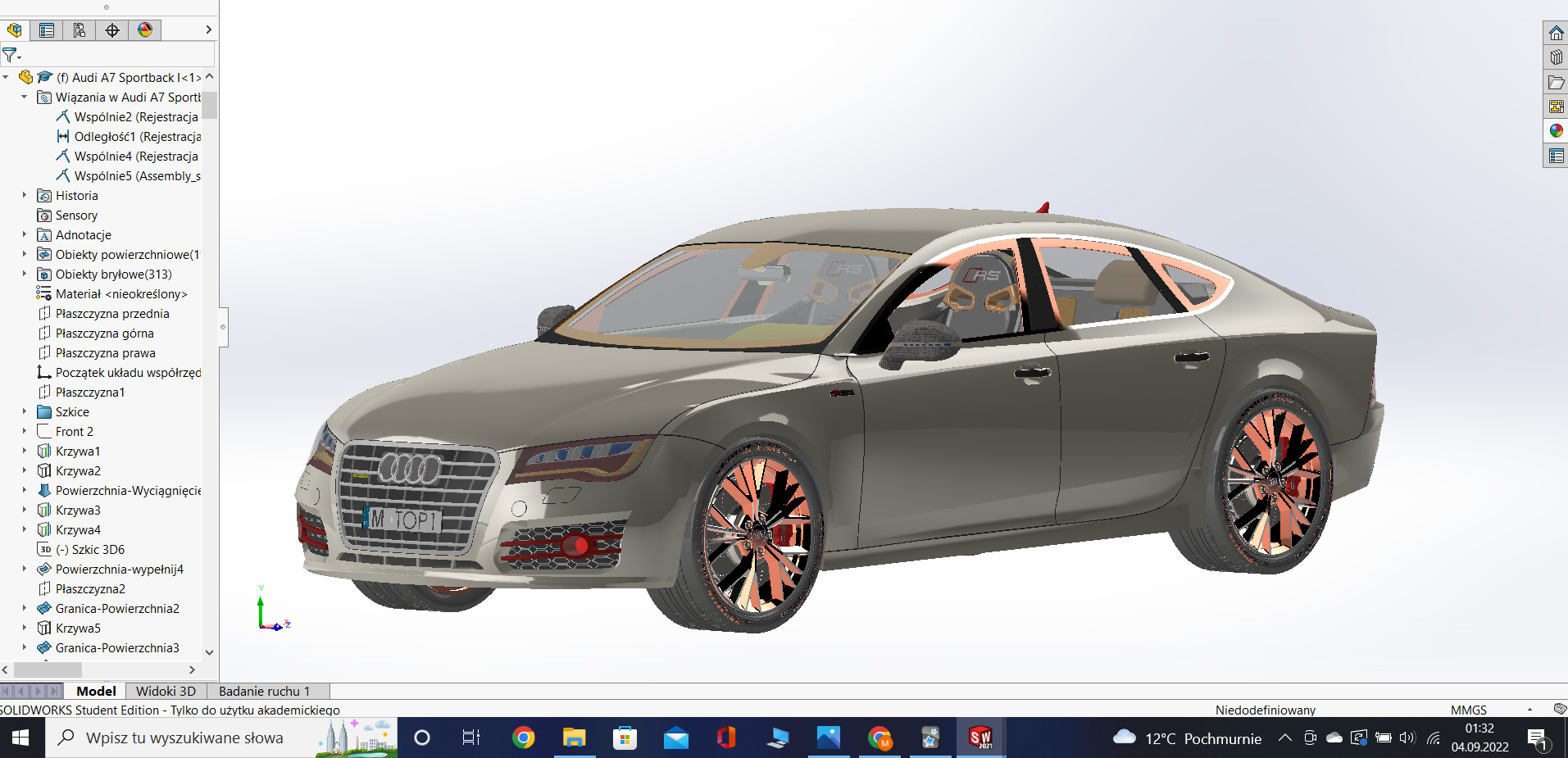The height and width of the screenshot is (758, 1568).
Task: Open the Design Library task pane
Action: coord(1556,57)
